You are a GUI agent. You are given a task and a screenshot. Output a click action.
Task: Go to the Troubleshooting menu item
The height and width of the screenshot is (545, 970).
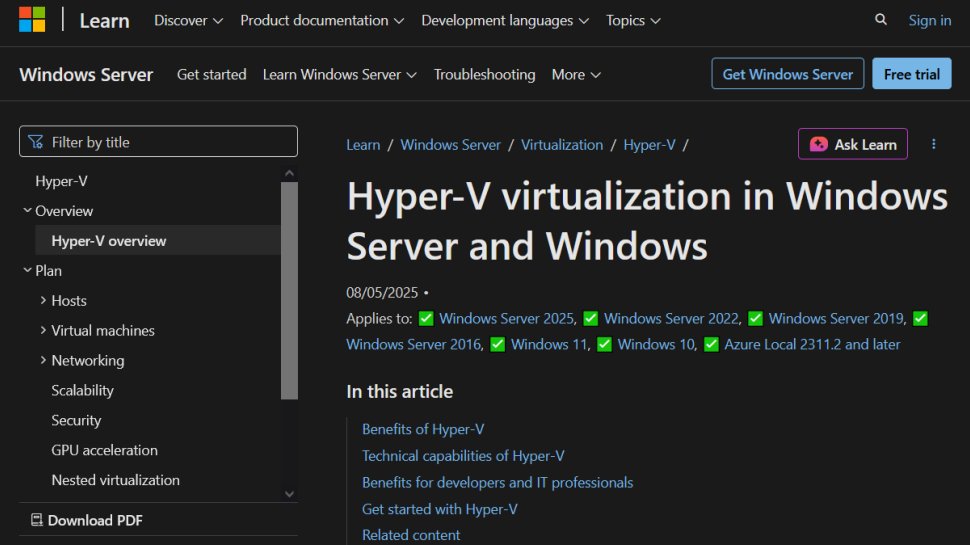[x=484, y=75]
